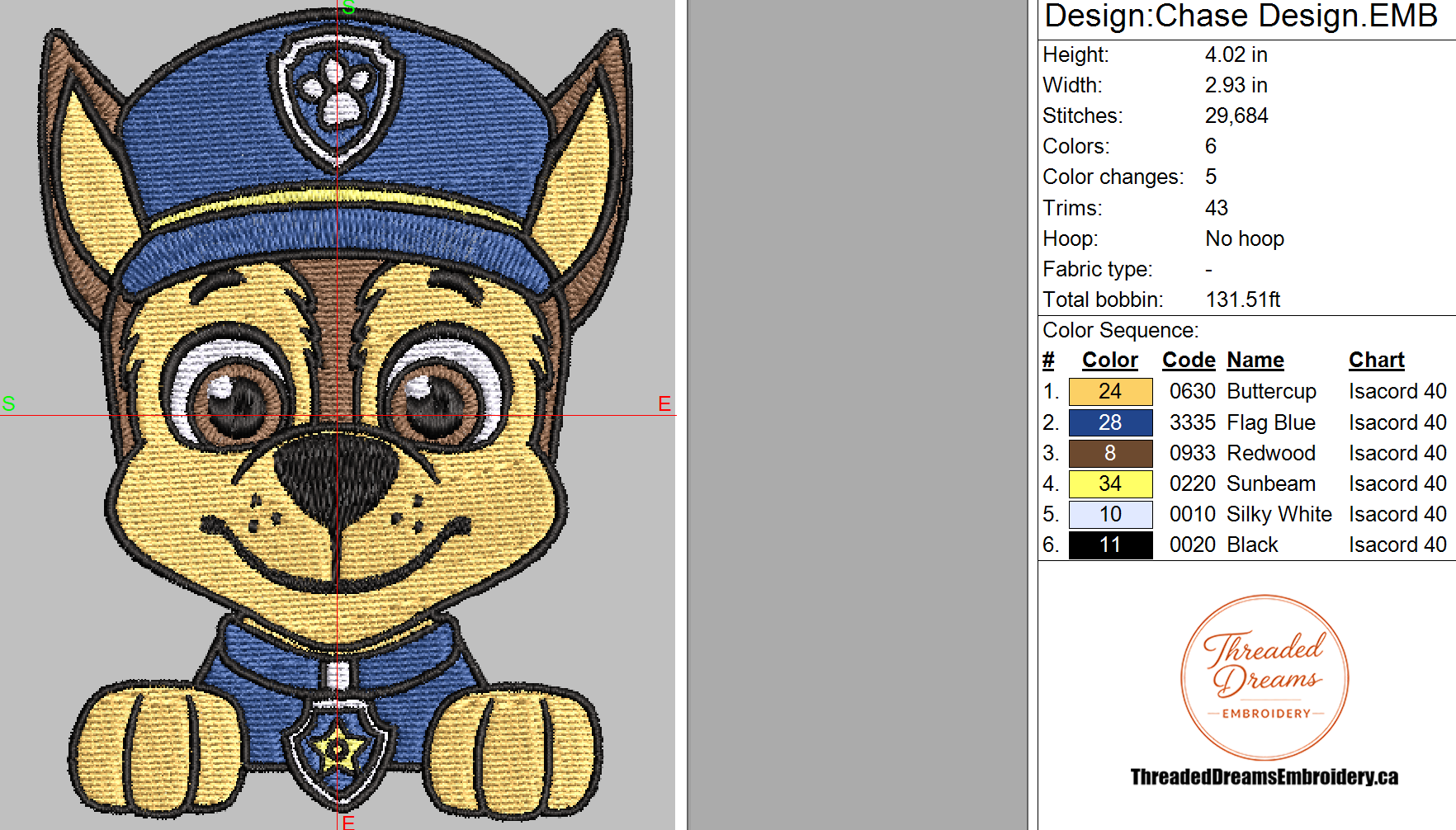
Task: Click the Name column header
Action: click(1255, 361)
